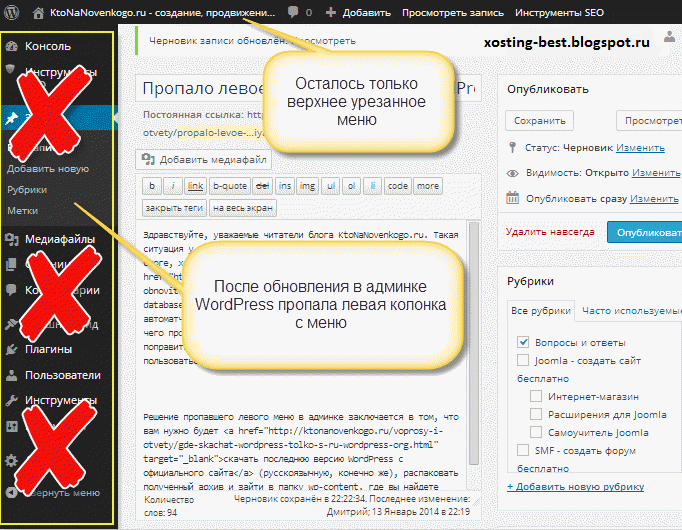Click + Добавить новую рубрику link
This screenshot has width=682, height=530.
[575, 487]
